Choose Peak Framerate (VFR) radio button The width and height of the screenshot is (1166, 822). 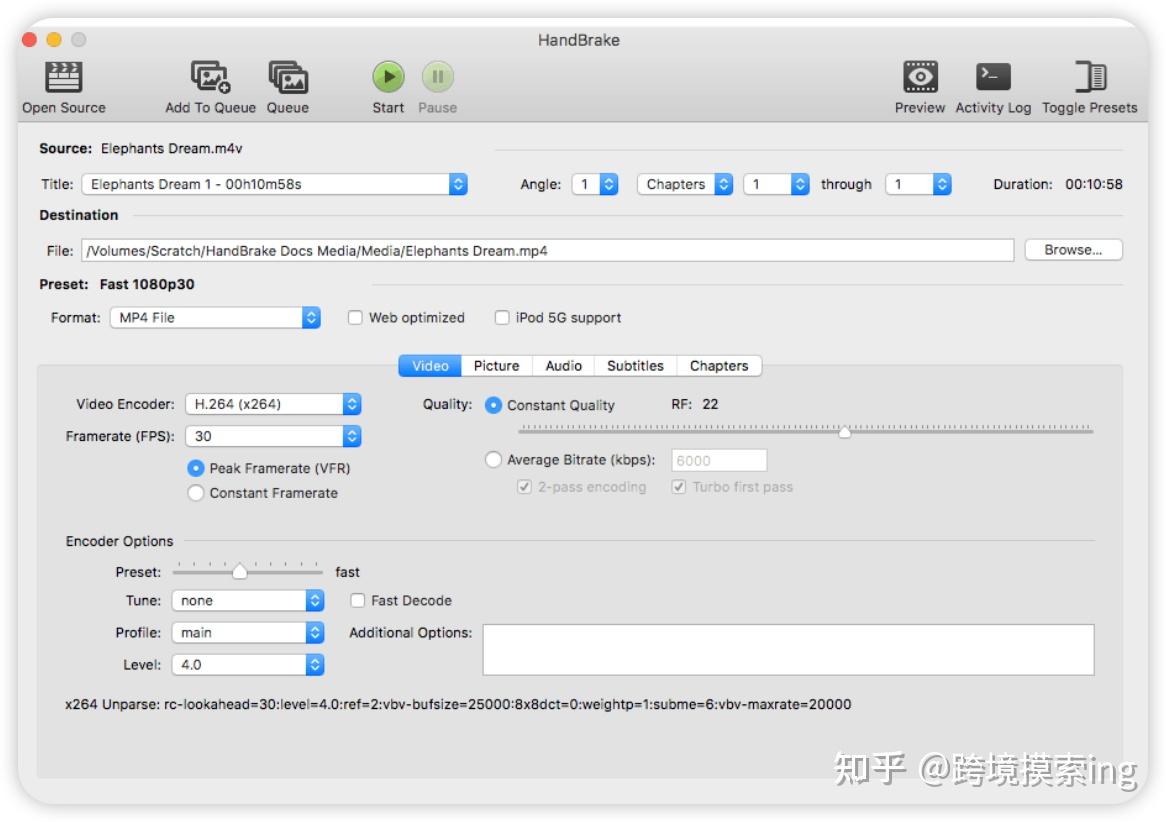coord(196,468)
